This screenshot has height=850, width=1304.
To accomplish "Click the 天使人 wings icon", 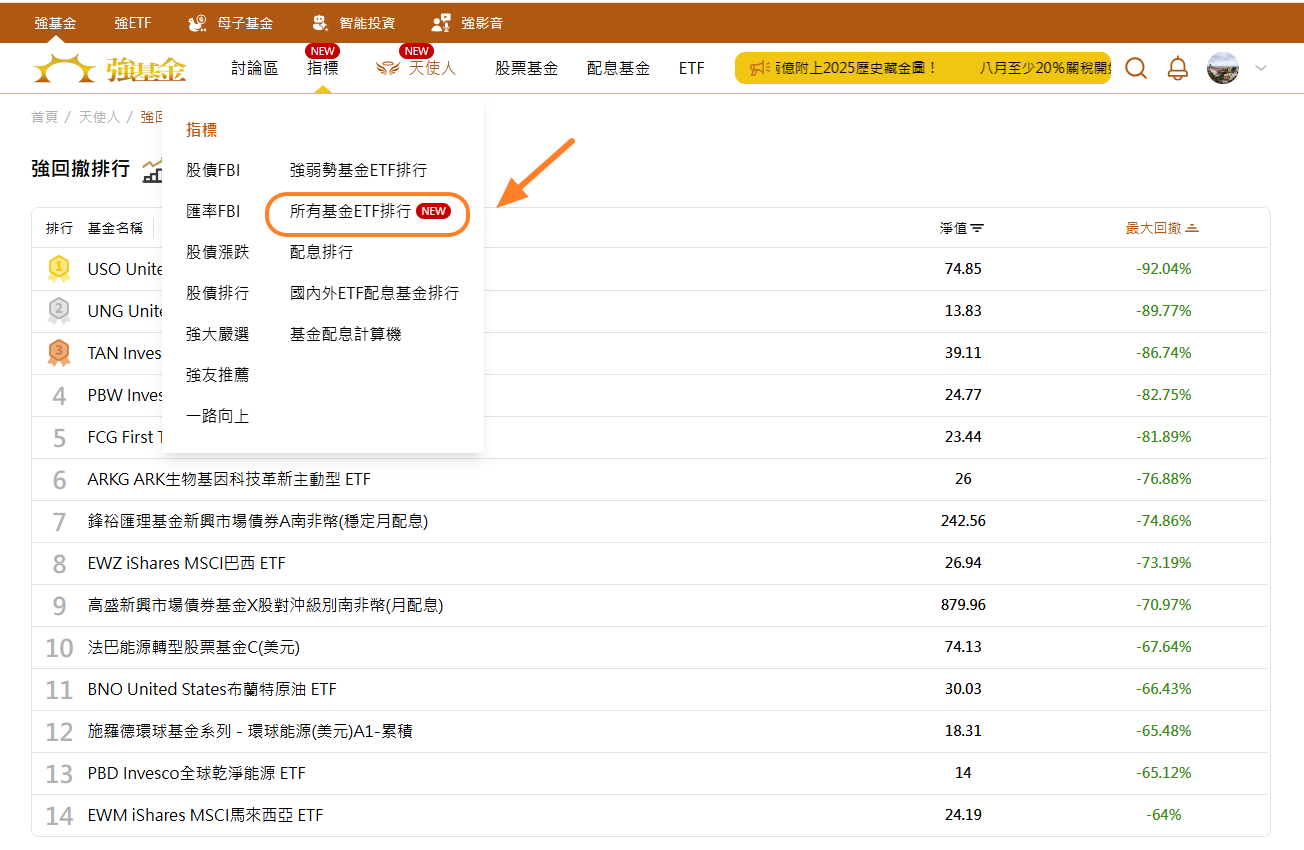I will [387, 68].
